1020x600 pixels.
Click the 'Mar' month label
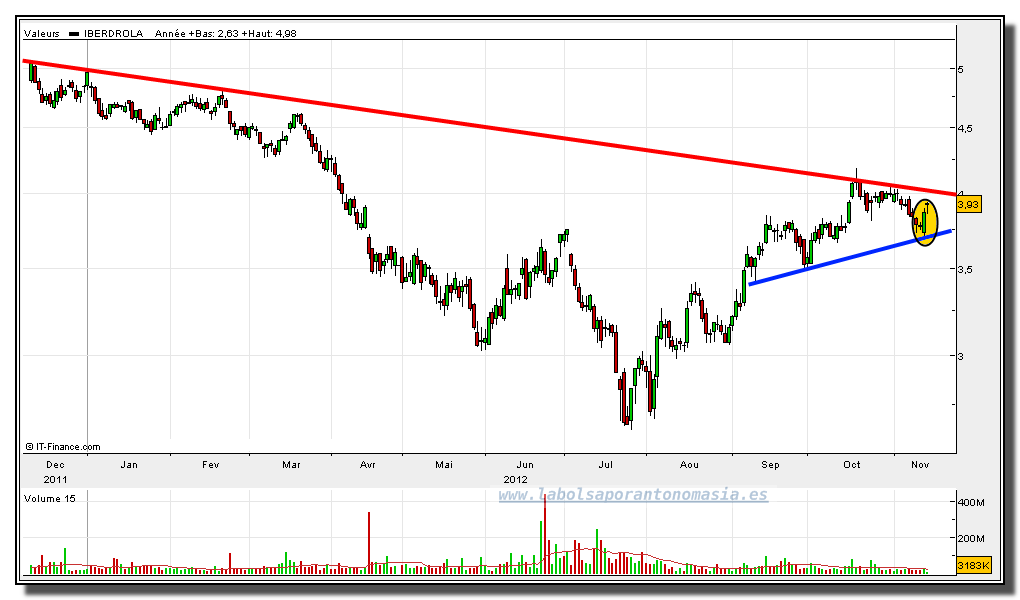(291, 465)
